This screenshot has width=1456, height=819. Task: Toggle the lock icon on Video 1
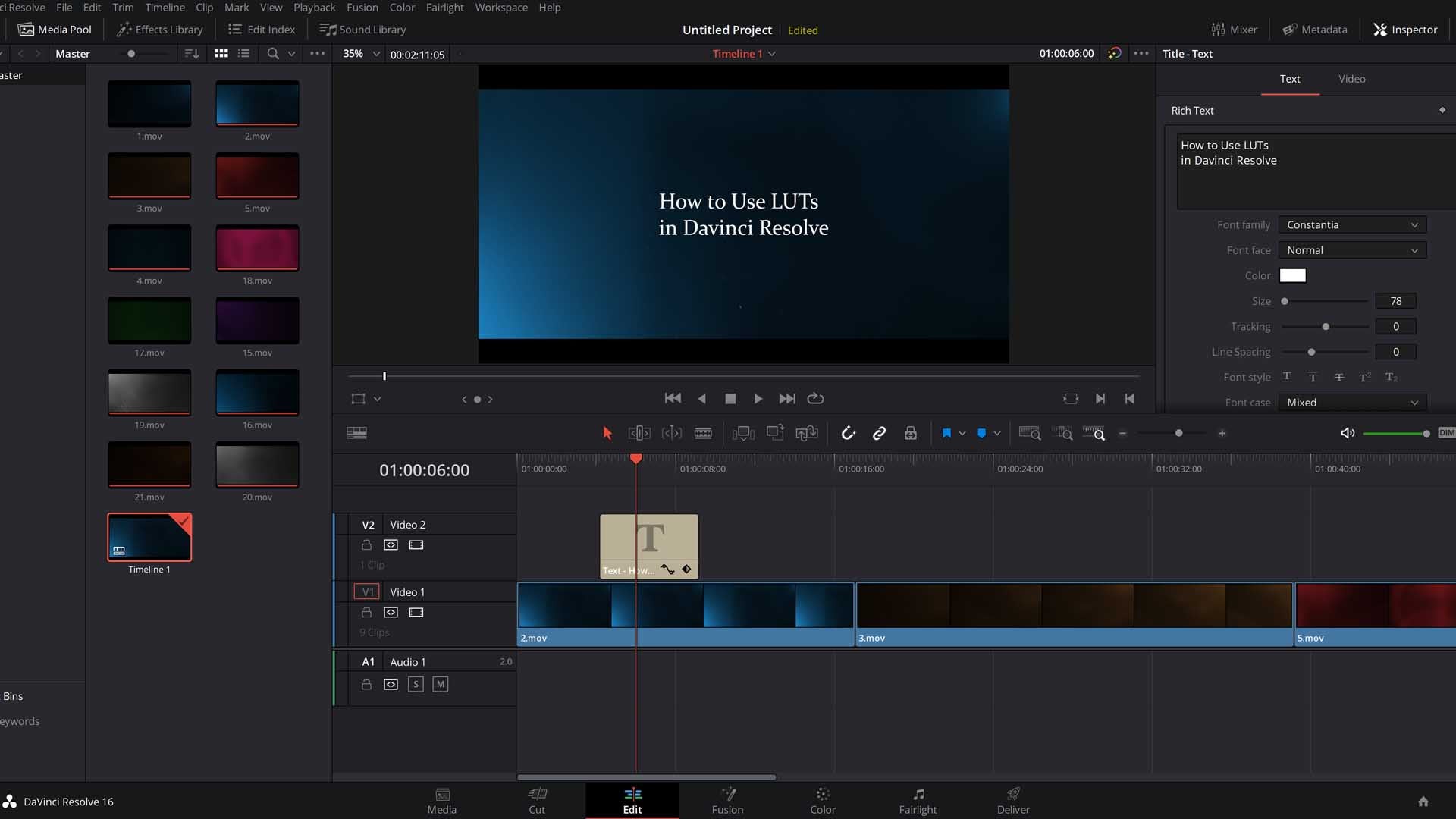pyautogui.click(x=365, y=612)
